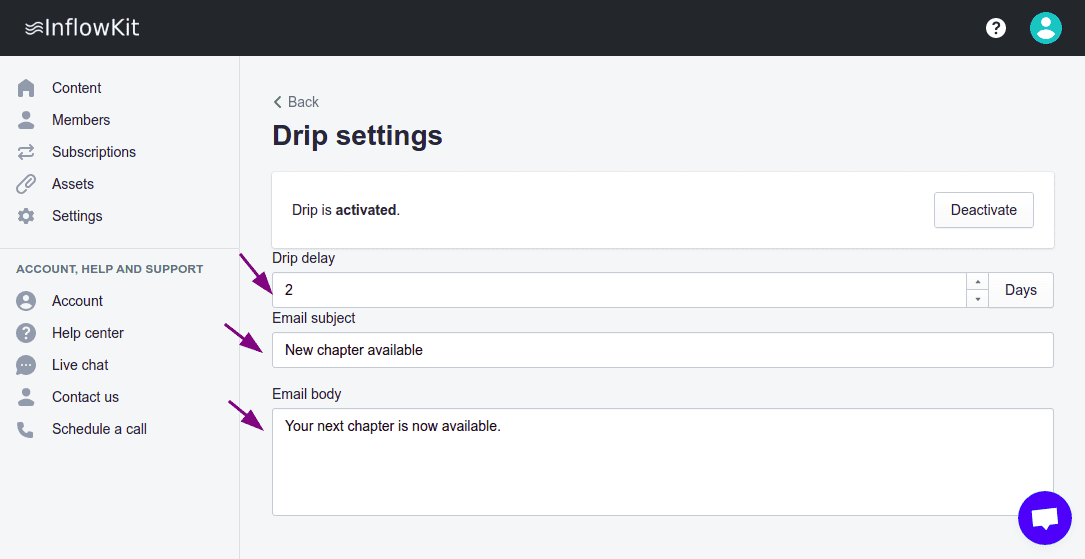Go back using the Back link
The width and height of the screenshot is (1085, 559).
tap(296, 102)
